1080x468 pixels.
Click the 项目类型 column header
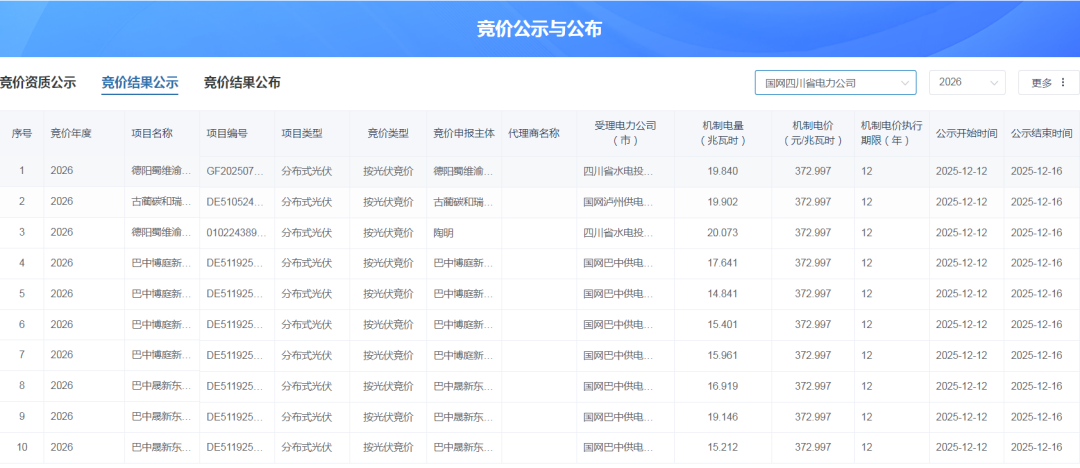point(302,134)
